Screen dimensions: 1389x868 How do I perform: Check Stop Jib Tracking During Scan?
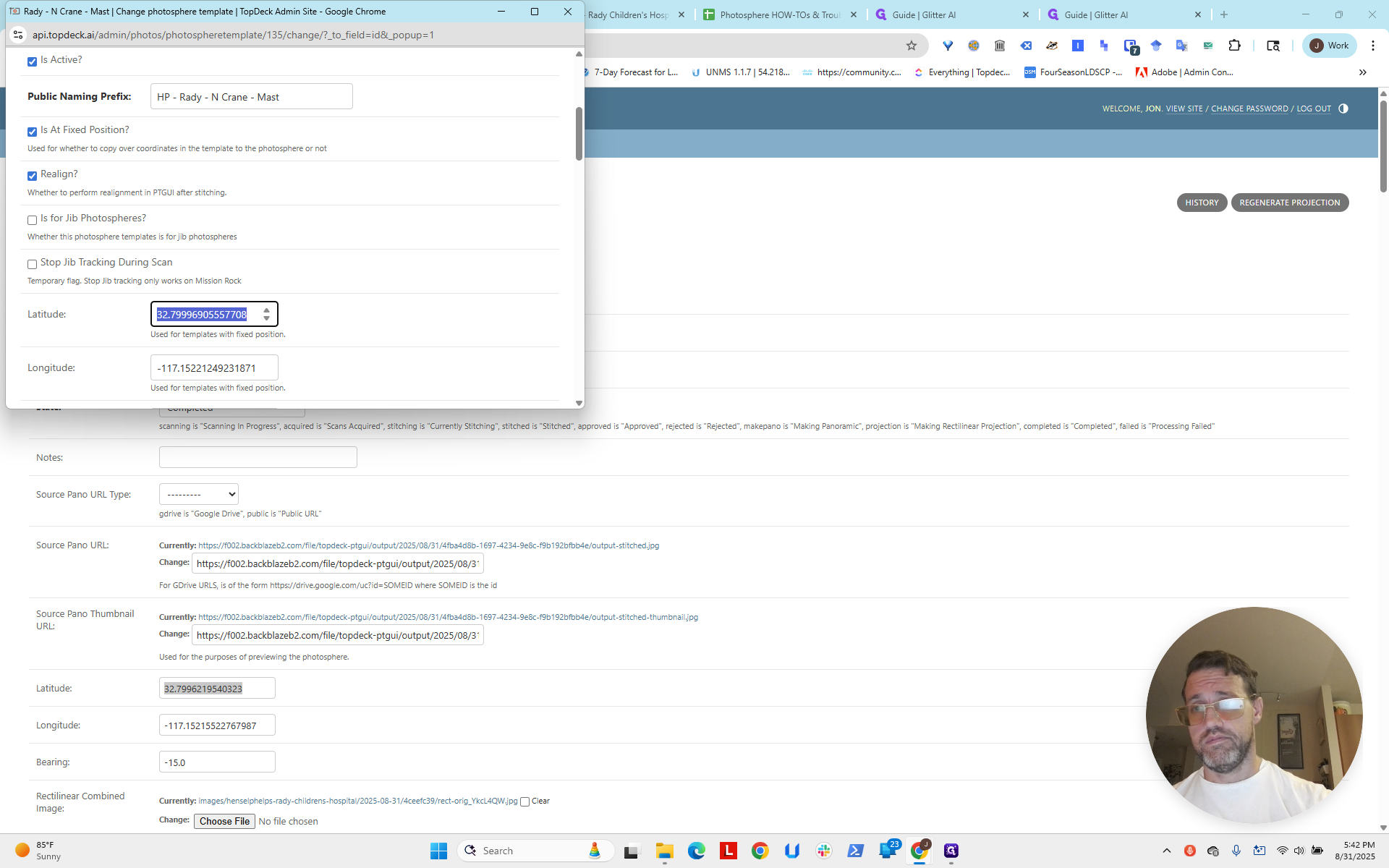pos(32,264)
